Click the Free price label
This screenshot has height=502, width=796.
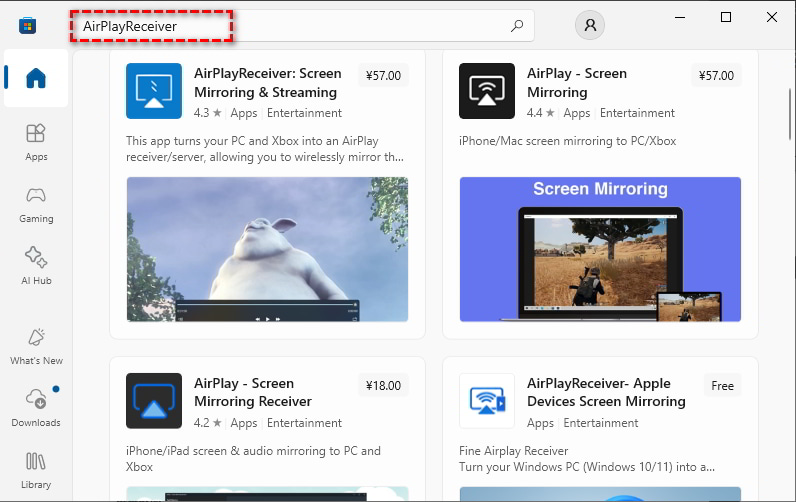pyautogui.click(x=722, y=386)
